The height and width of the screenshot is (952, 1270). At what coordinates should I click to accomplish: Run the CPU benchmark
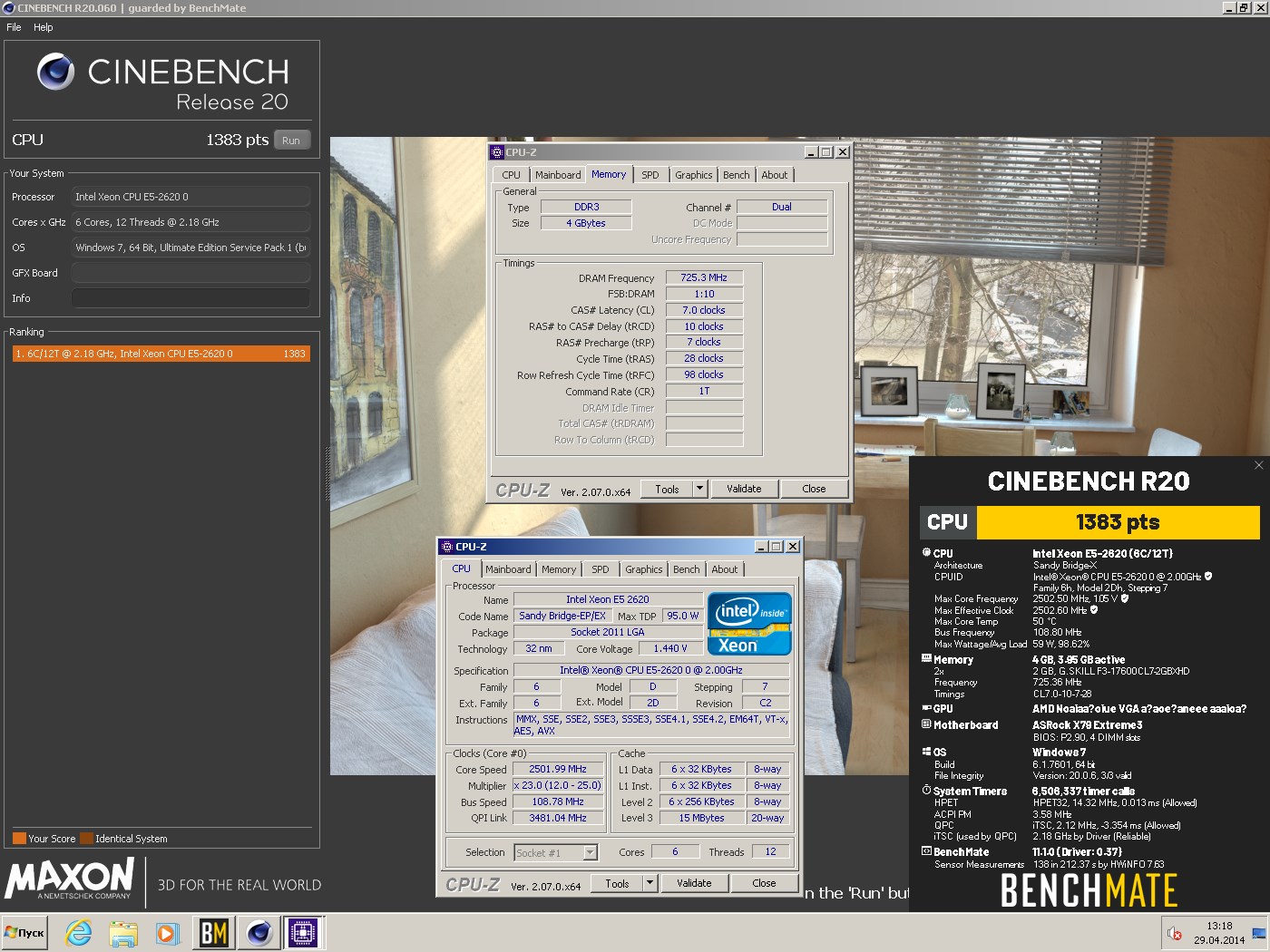tap(291, 141)
